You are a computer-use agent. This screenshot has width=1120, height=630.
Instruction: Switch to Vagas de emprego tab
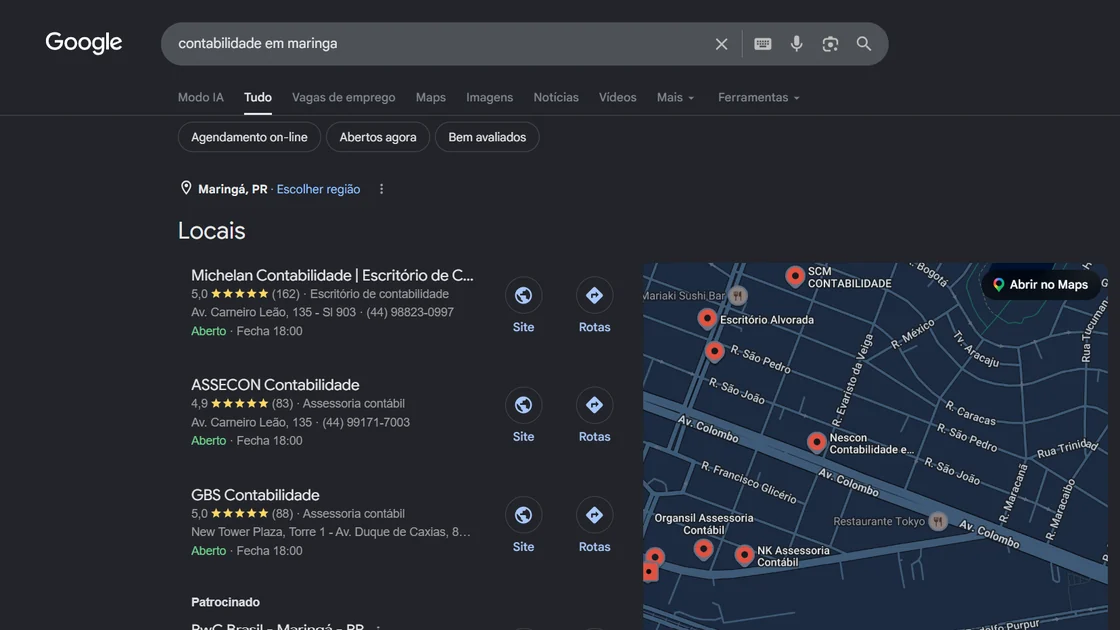coord(344,97)
